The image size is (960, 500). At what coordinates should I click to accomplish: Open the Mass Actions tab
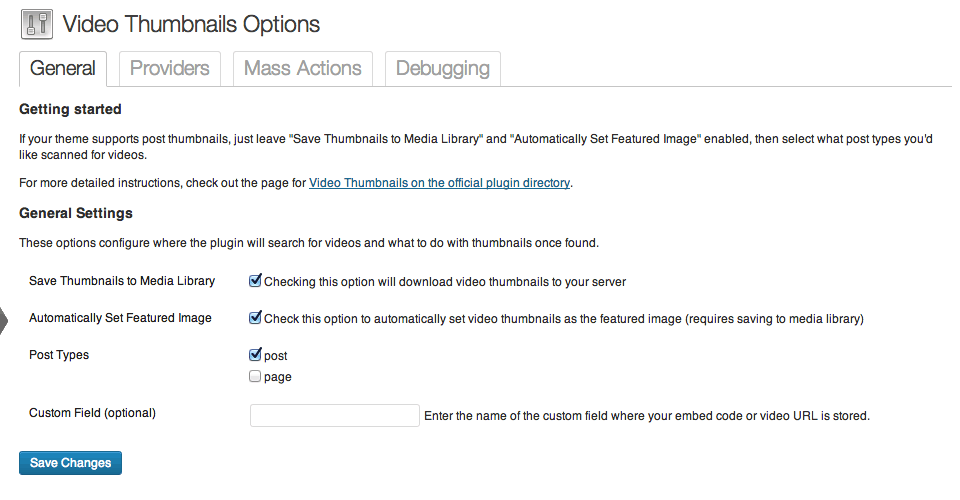302,69
